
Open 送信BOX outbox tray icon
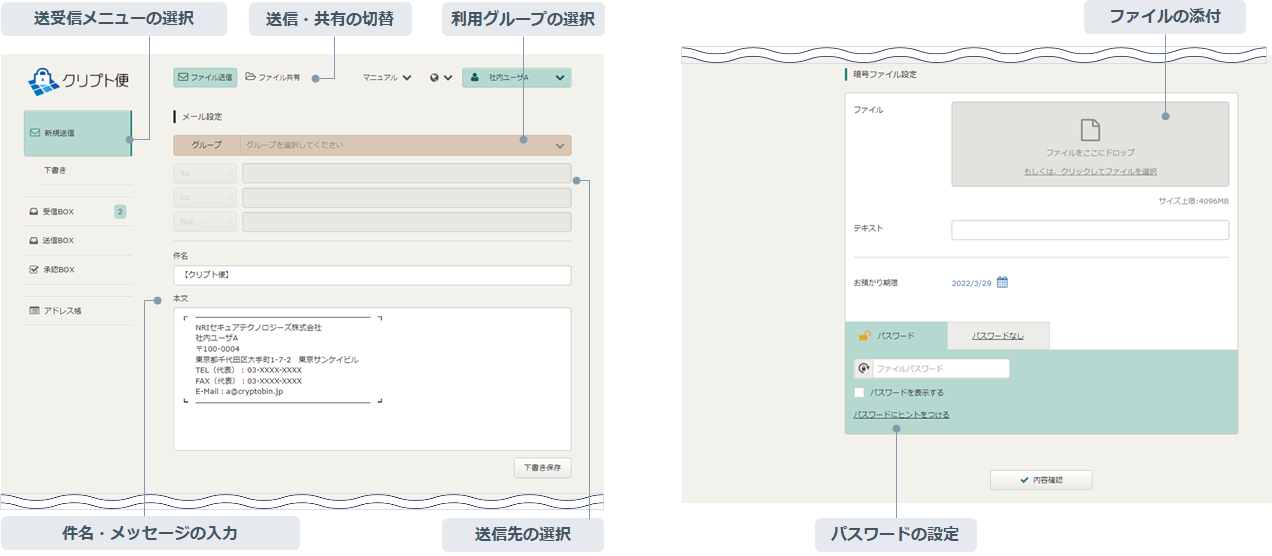[35, 241]
